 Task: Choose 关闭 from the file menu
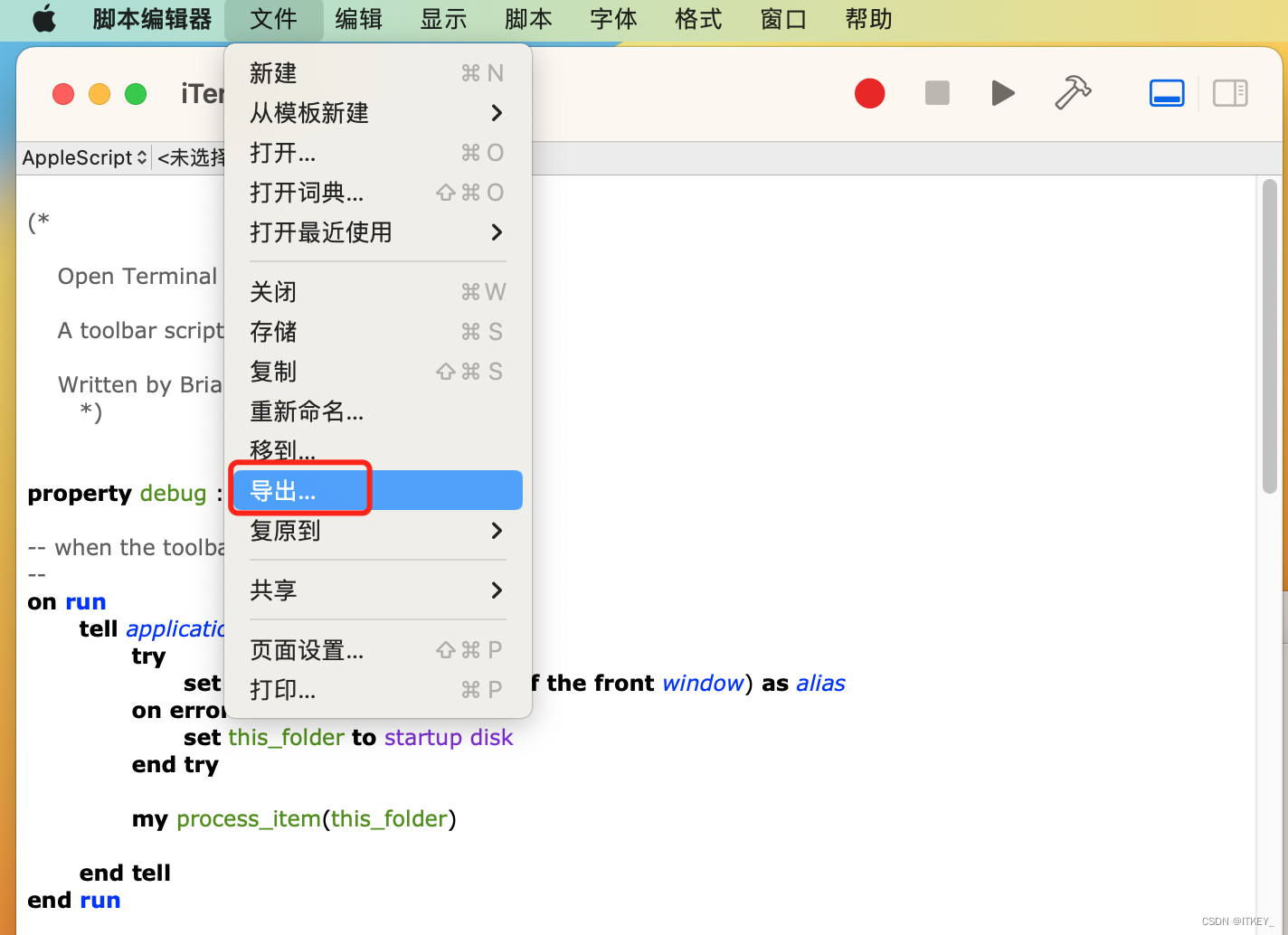pyautogui.click(x=377, y=292)
